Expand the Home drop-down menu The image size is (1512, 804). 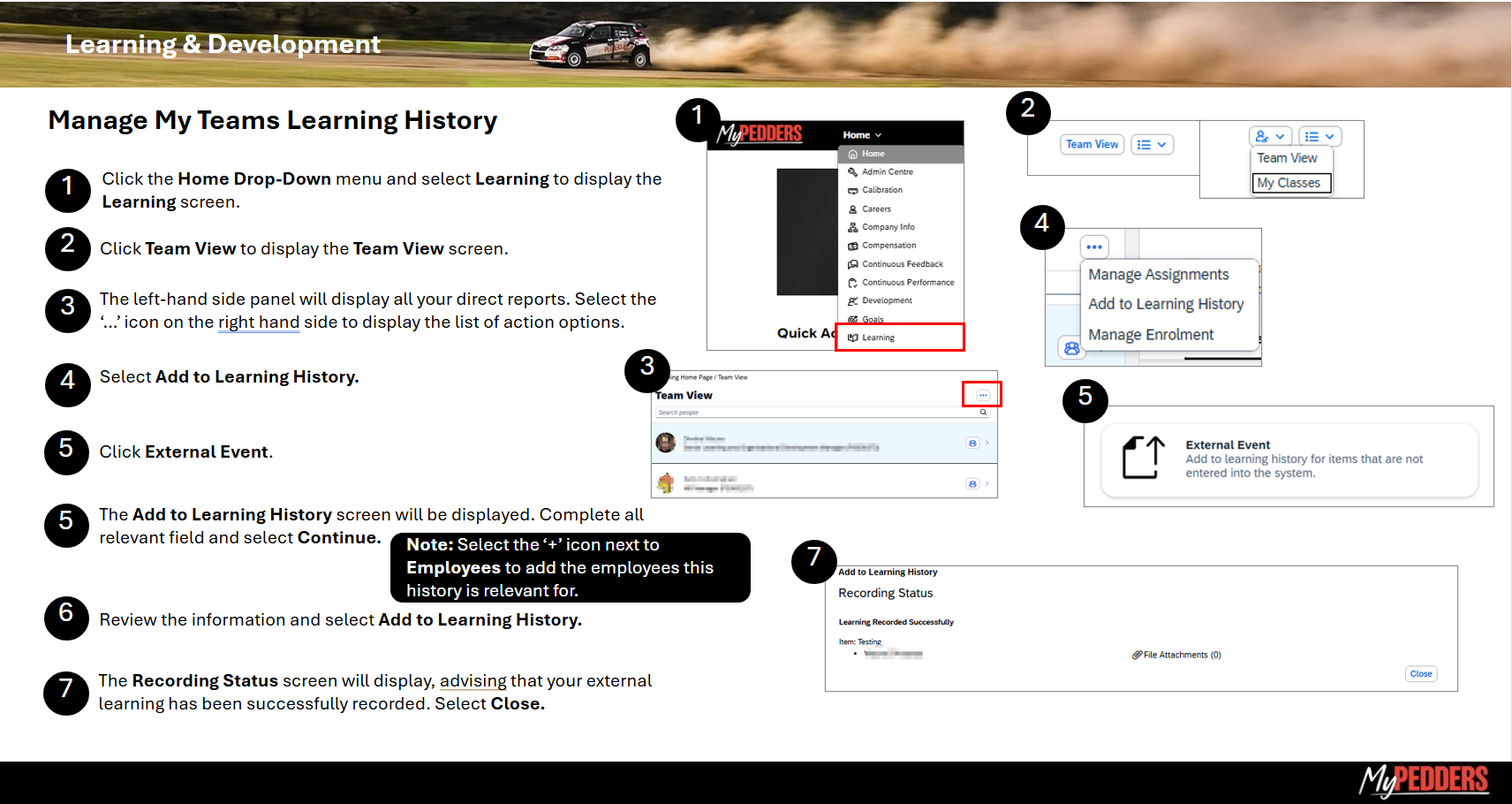862,135
